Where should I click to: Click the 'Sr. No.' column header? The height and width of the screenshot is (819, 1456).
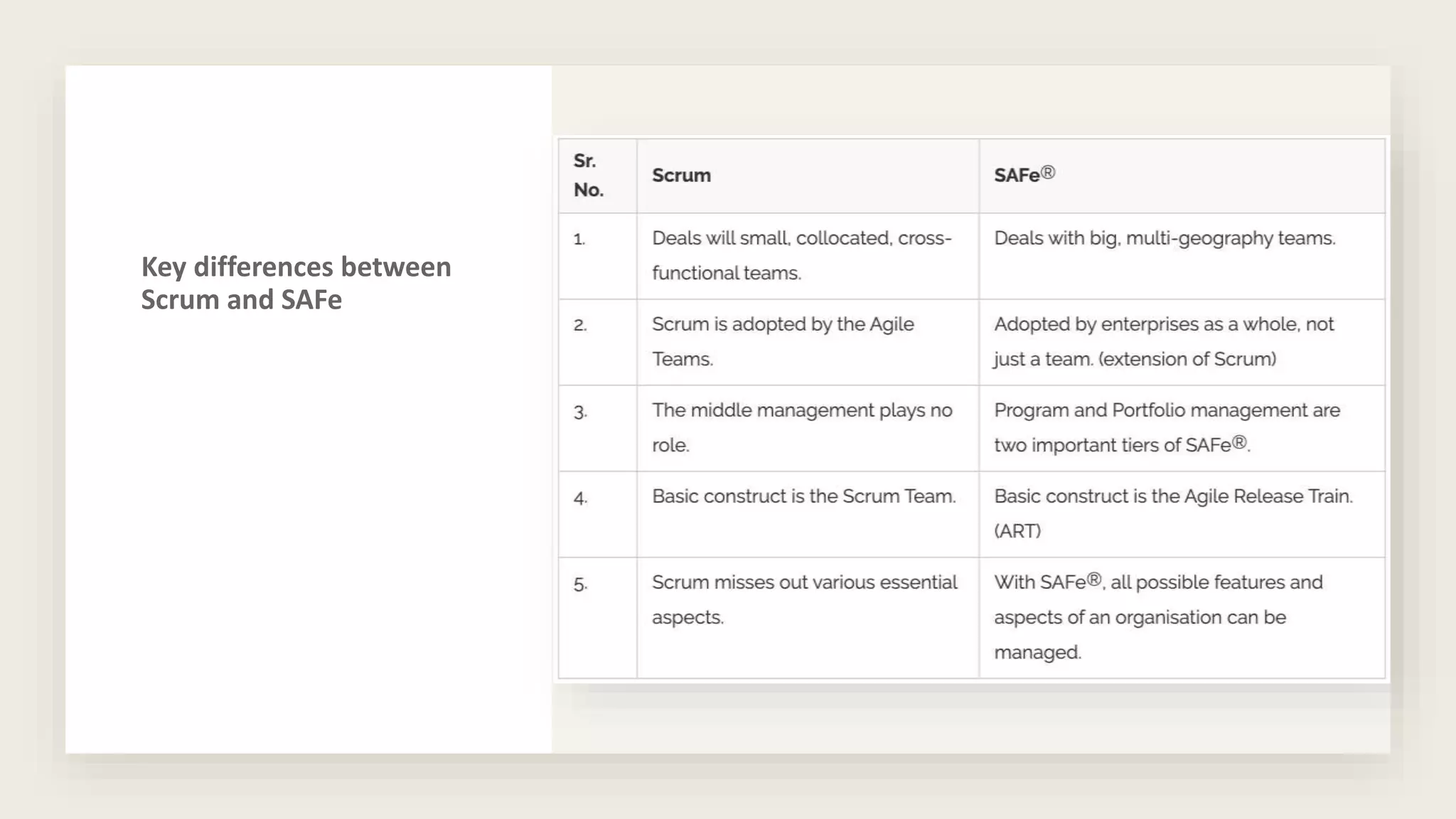(x=589, y=176)
